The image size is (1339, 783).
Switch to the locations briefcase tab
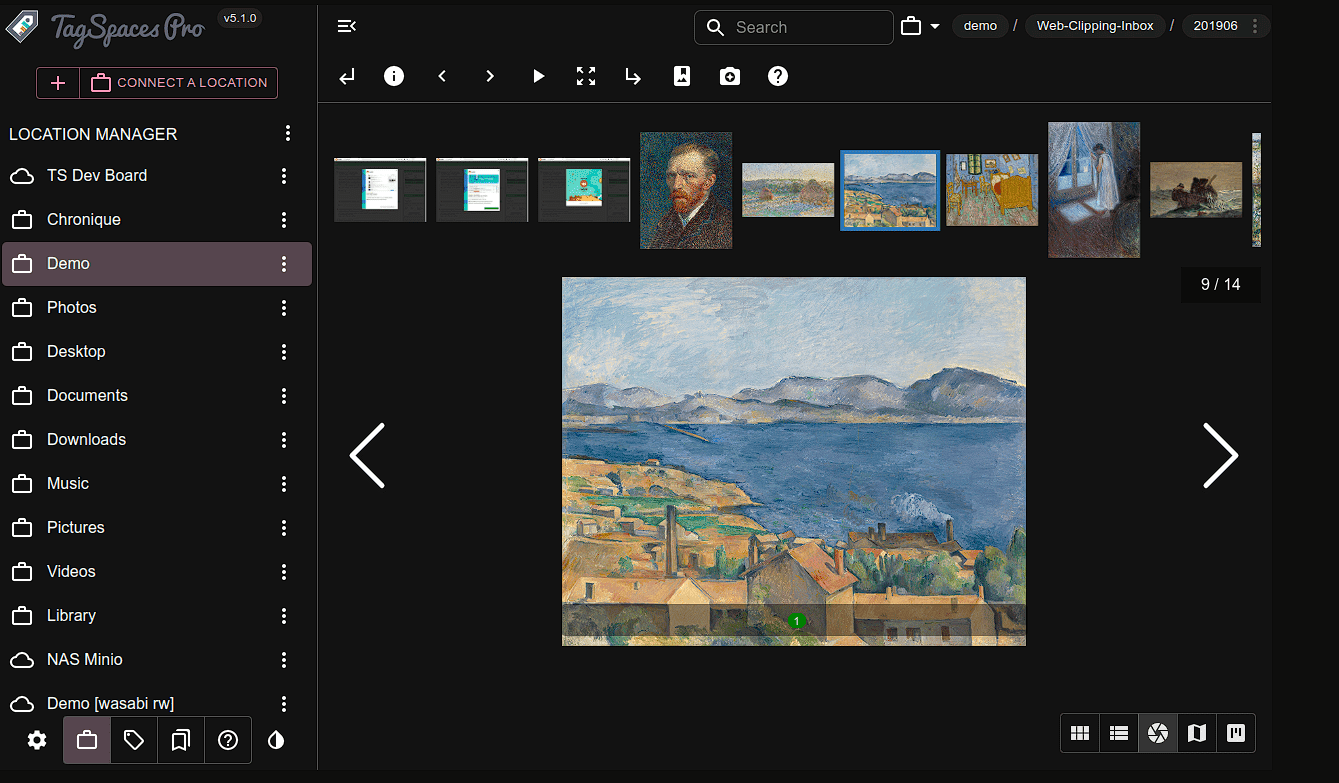tap(87, 740)
